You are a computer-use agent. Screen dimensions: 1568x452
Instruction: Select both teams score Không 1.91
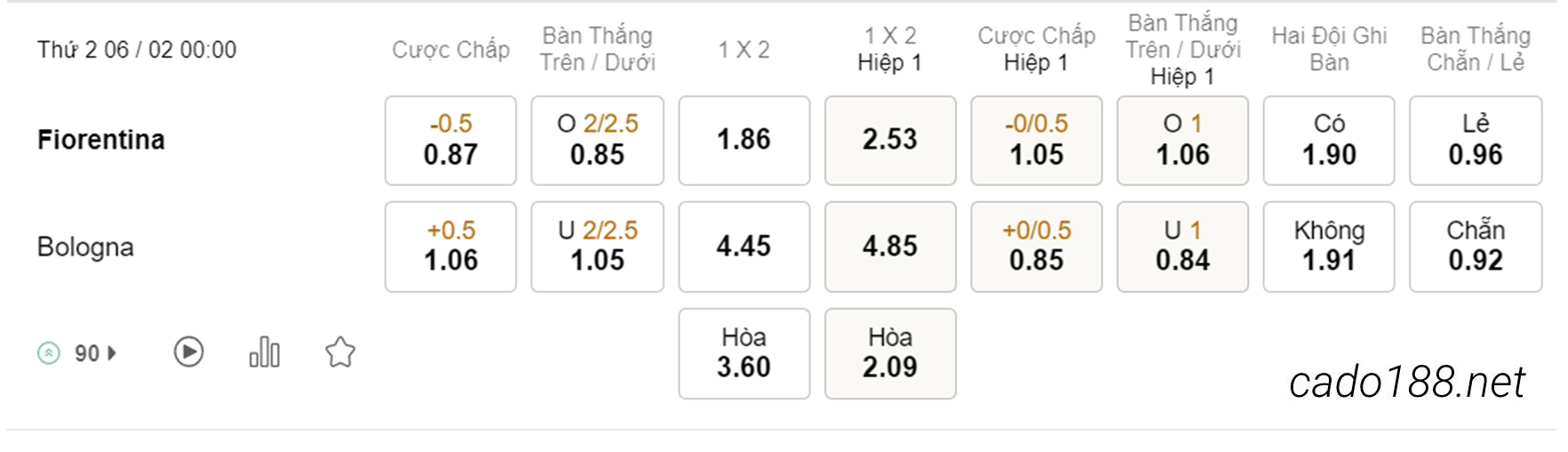1329,246
